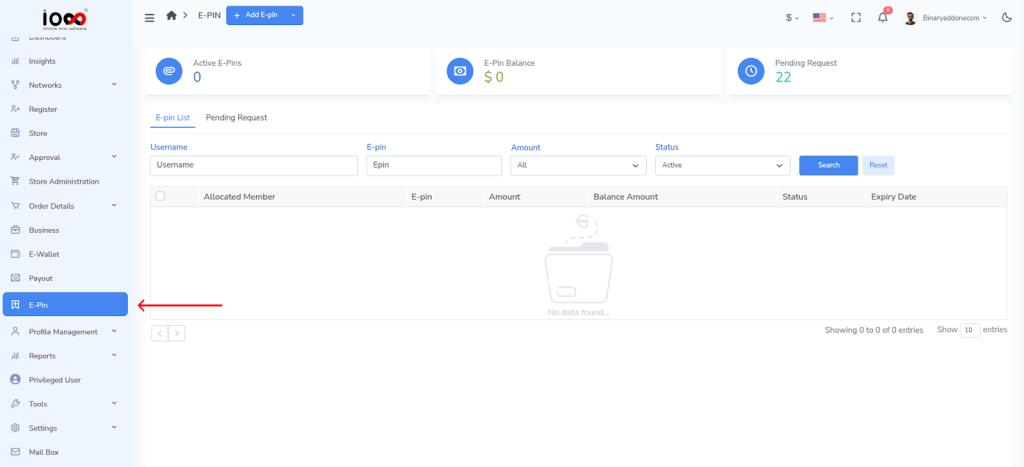The width and height of the screenshot is (1024, 467).
Task: Open the language flag selector
Action: (823, 17)
